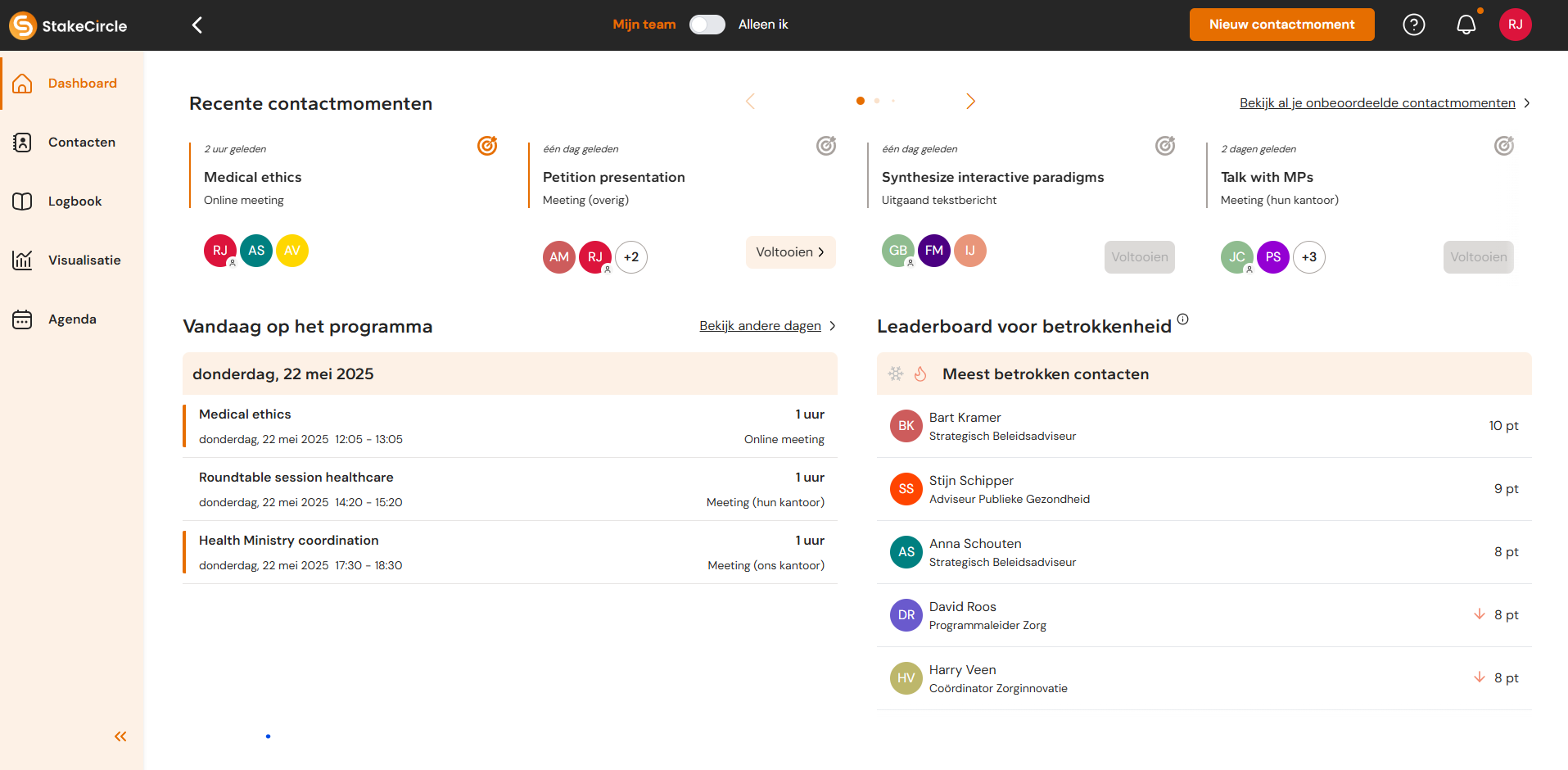Open Dashboard in the sidebar
Screen dimensions: 1568x770
click(x=72, y=84)
